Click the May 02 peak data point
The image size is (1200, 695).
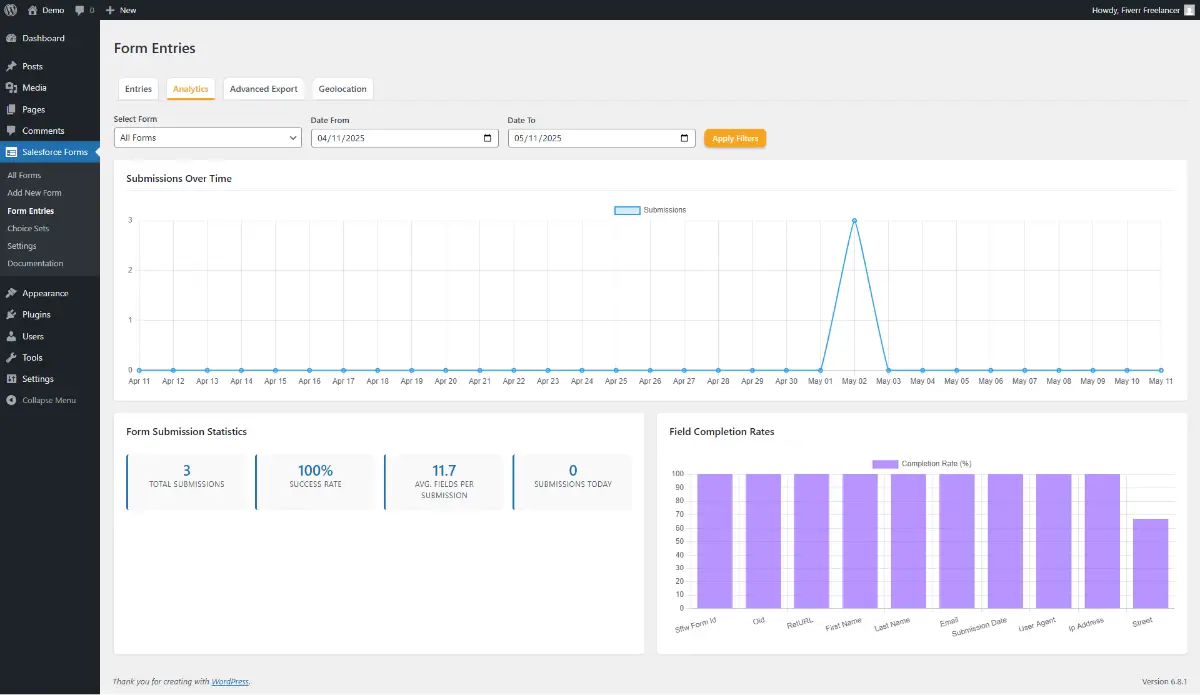tap(854, 220)
